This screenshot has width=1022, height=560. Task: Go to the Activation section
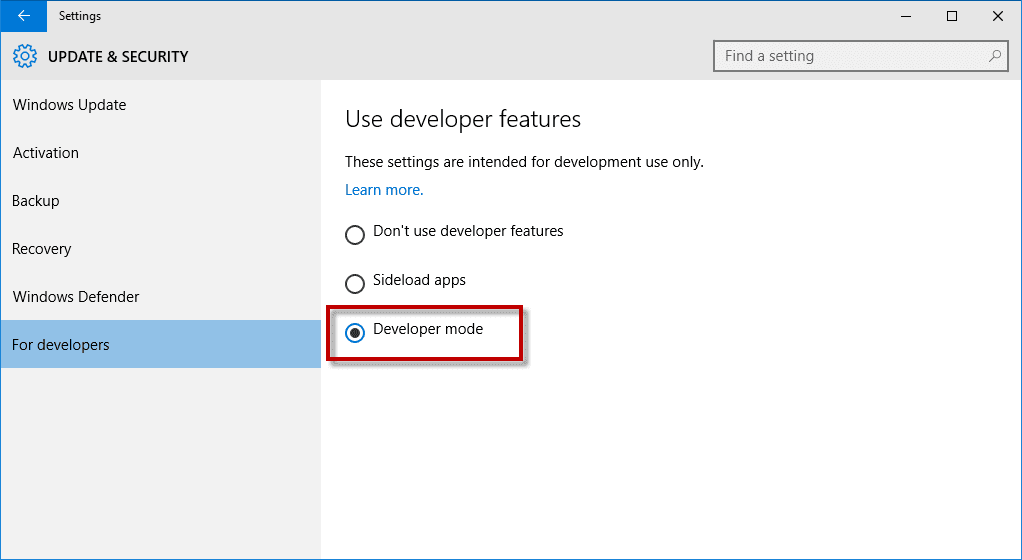coord(46,153)
